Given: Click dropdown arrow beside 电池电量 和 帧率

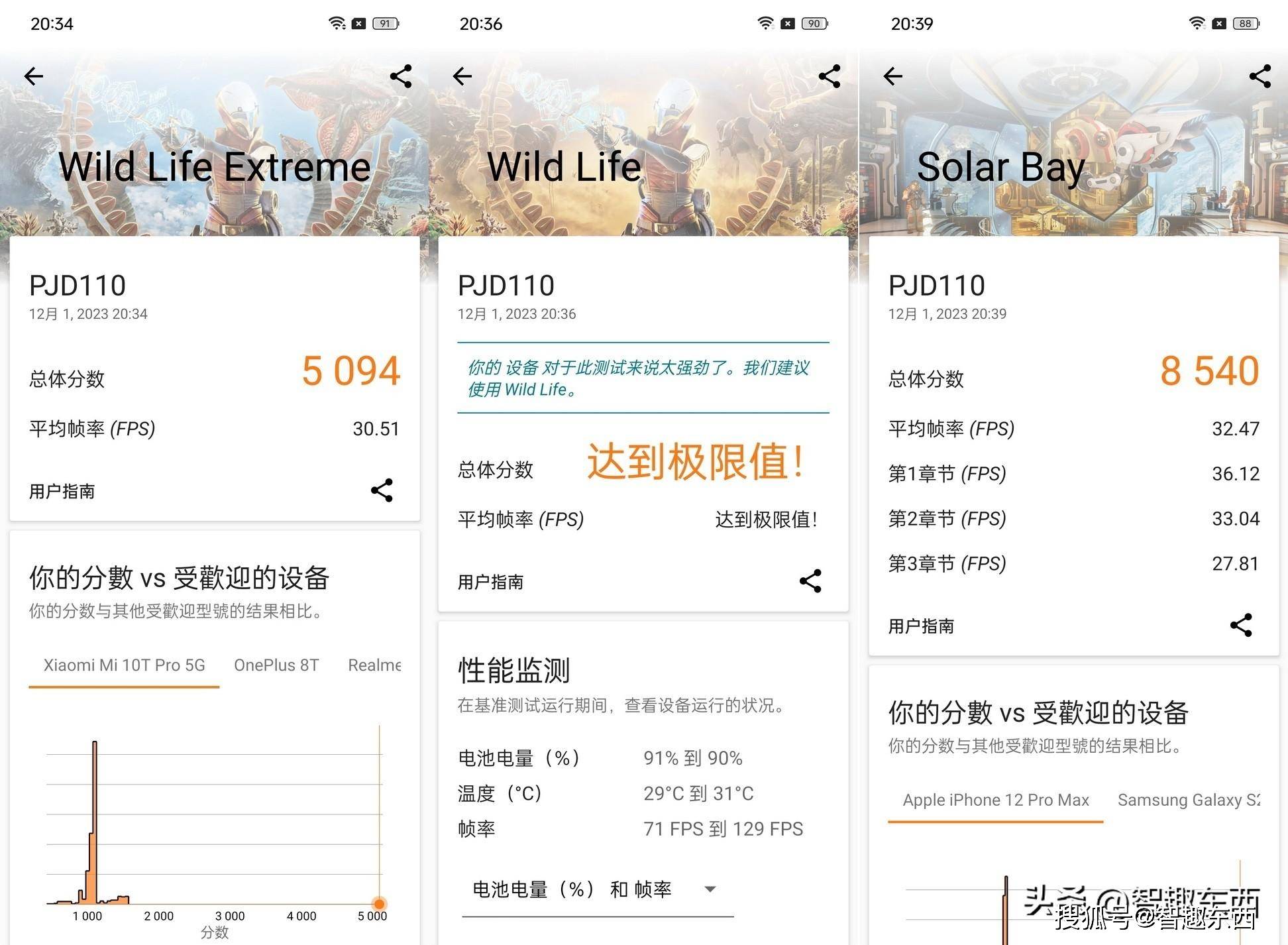Looking at the screenshot, I should tap(710, 889).
